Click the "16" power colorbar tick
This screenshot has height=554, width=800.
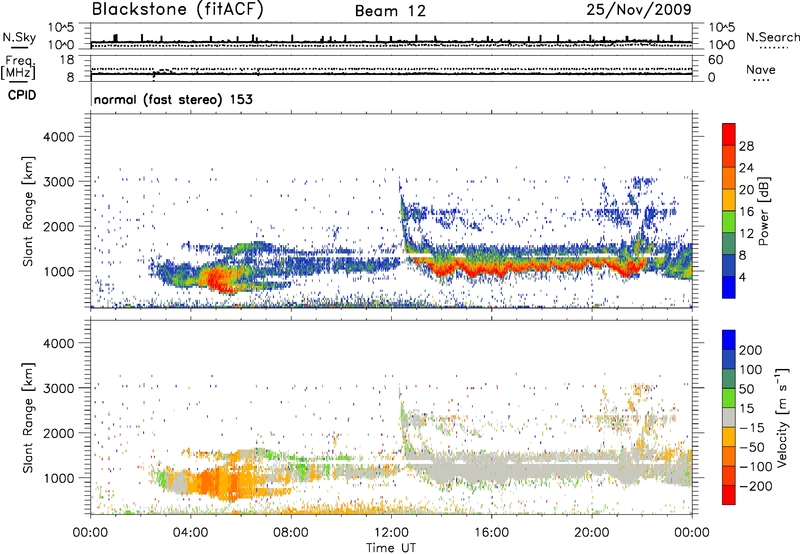pyautogui.click(x=746, y=212)
